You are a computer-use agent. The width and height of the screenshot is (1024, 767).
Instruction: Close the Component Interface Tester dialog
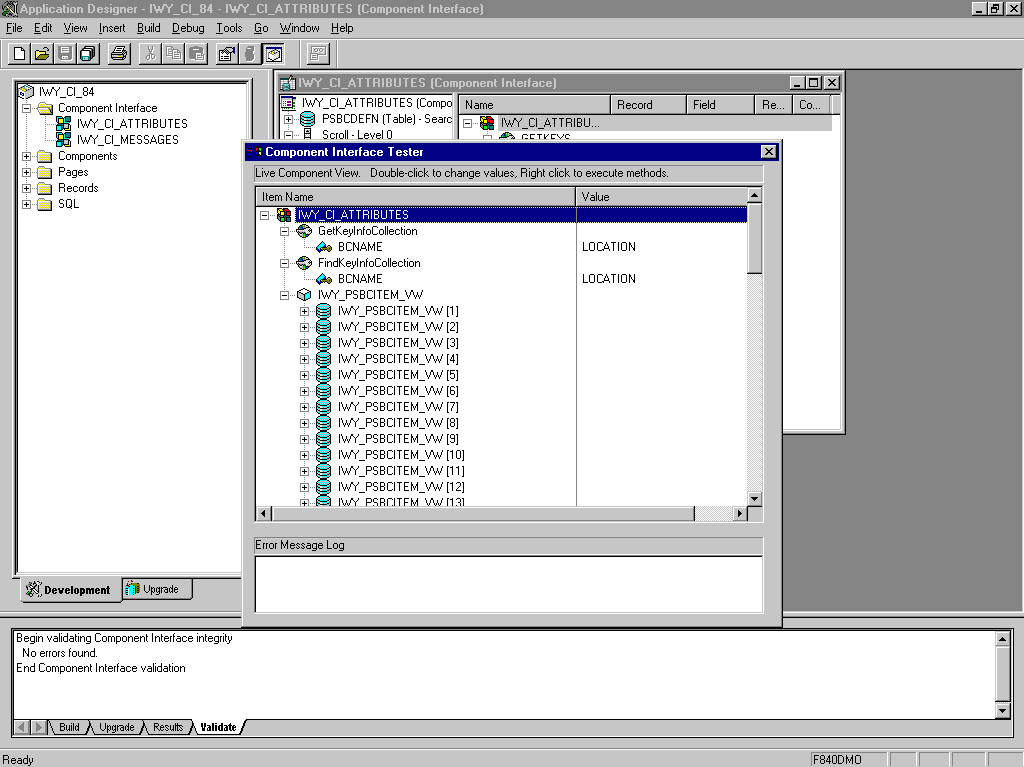769,152
